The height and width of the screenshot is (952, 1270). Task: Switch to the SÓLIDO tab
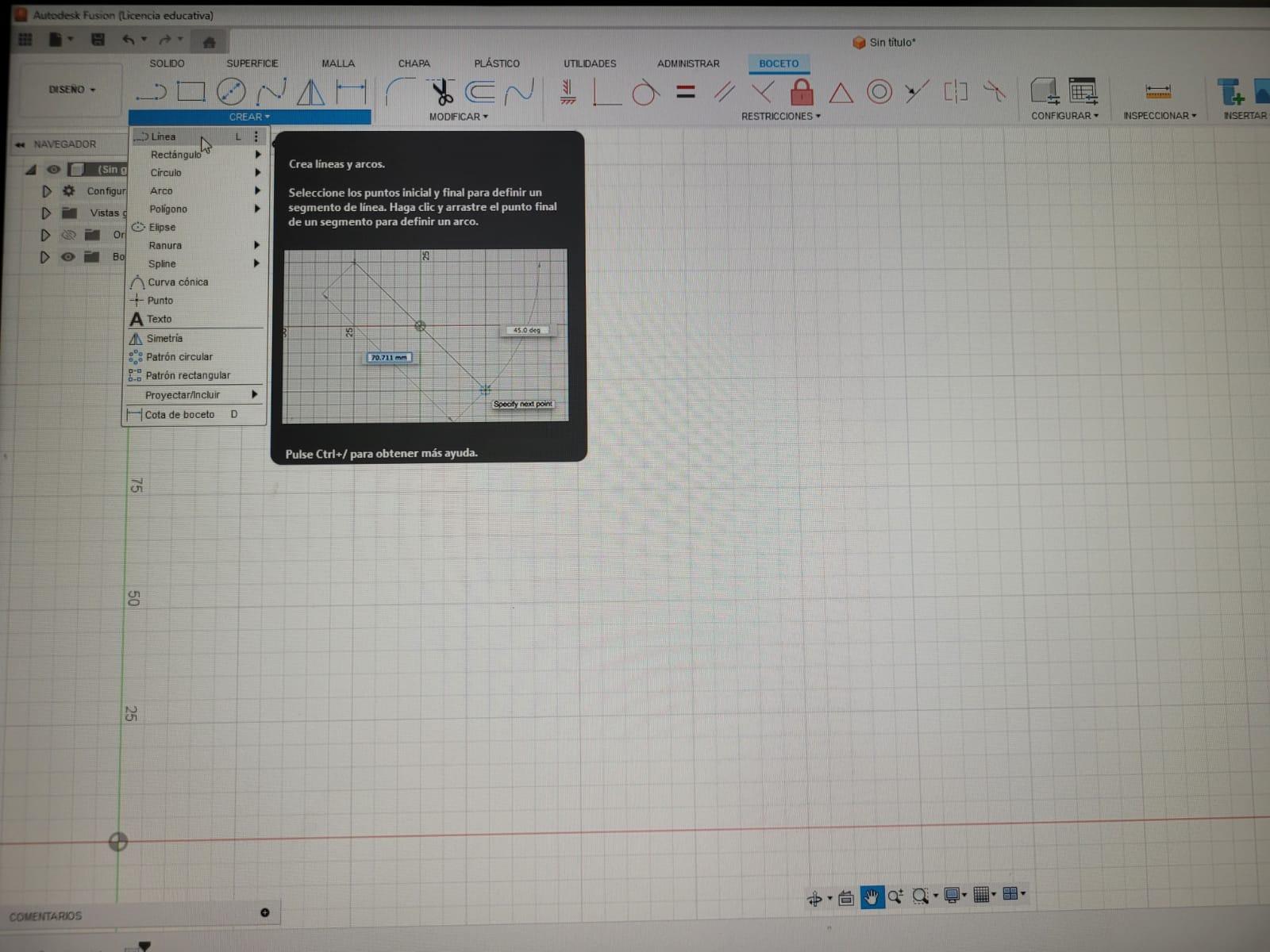click(x=167, y=63)
